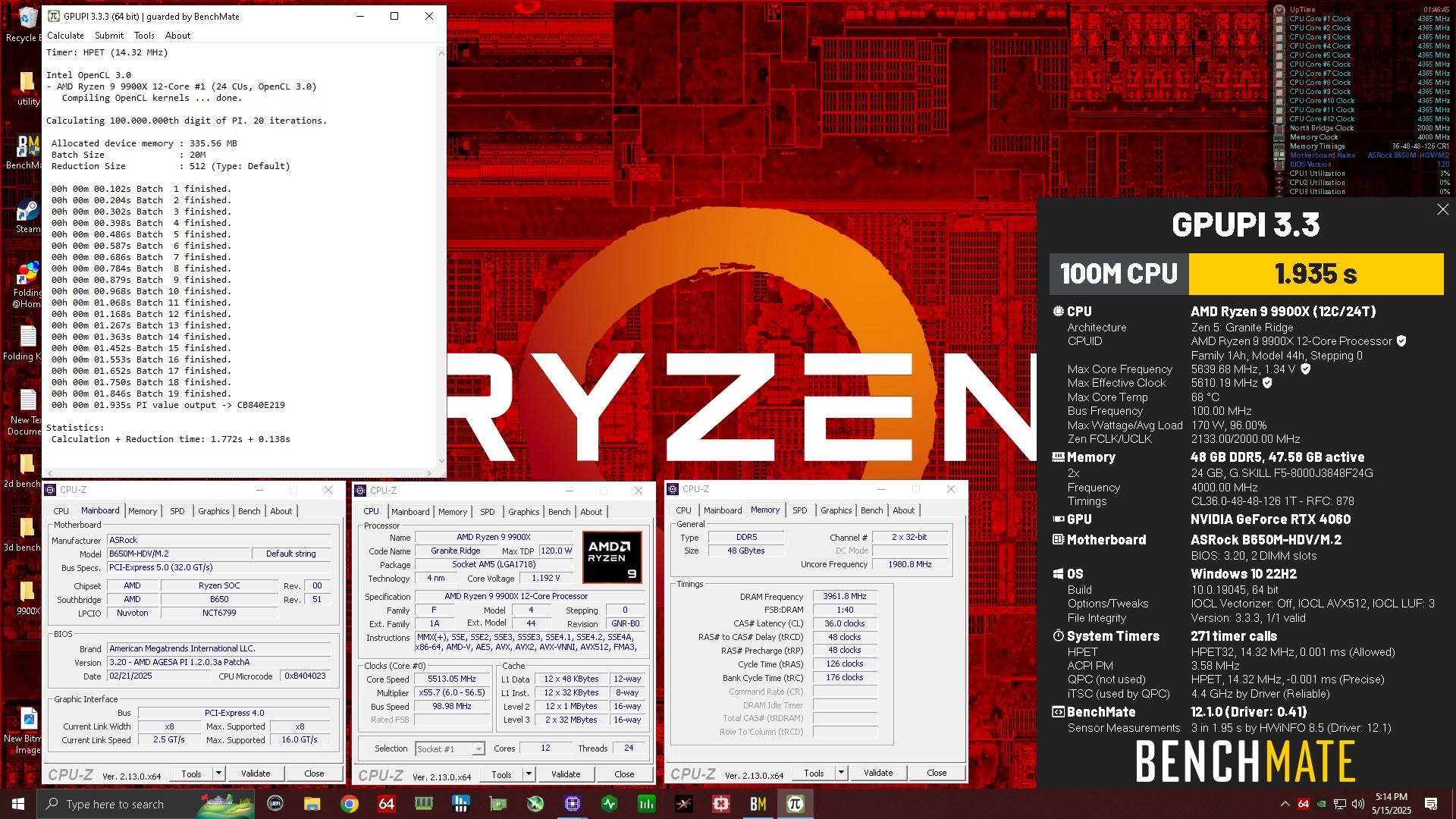Open the UEFI icon in the taskbar
1456x819 pixels.
point(275,804)
